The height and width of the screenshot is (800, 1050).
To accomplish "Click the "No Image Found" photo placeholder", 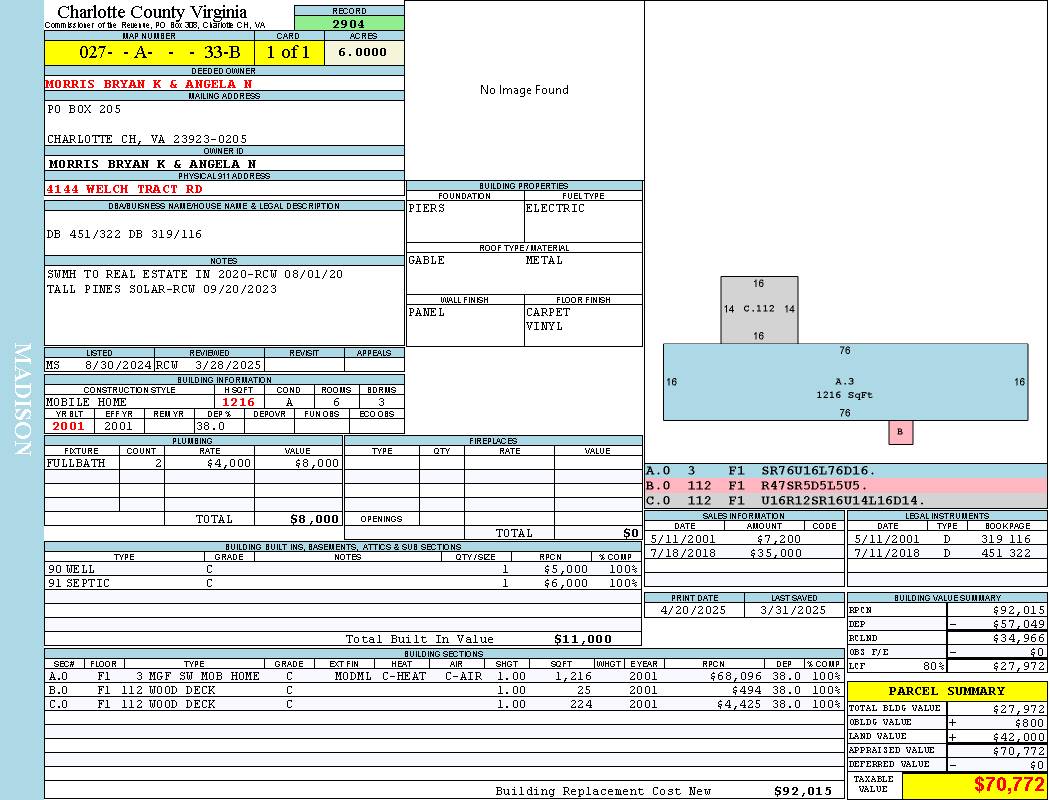I will click(x=524, y=90).
